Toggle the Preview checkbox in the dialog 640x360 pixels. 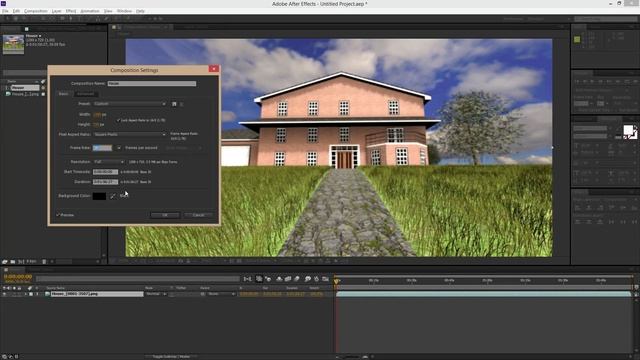coord(58,215)
